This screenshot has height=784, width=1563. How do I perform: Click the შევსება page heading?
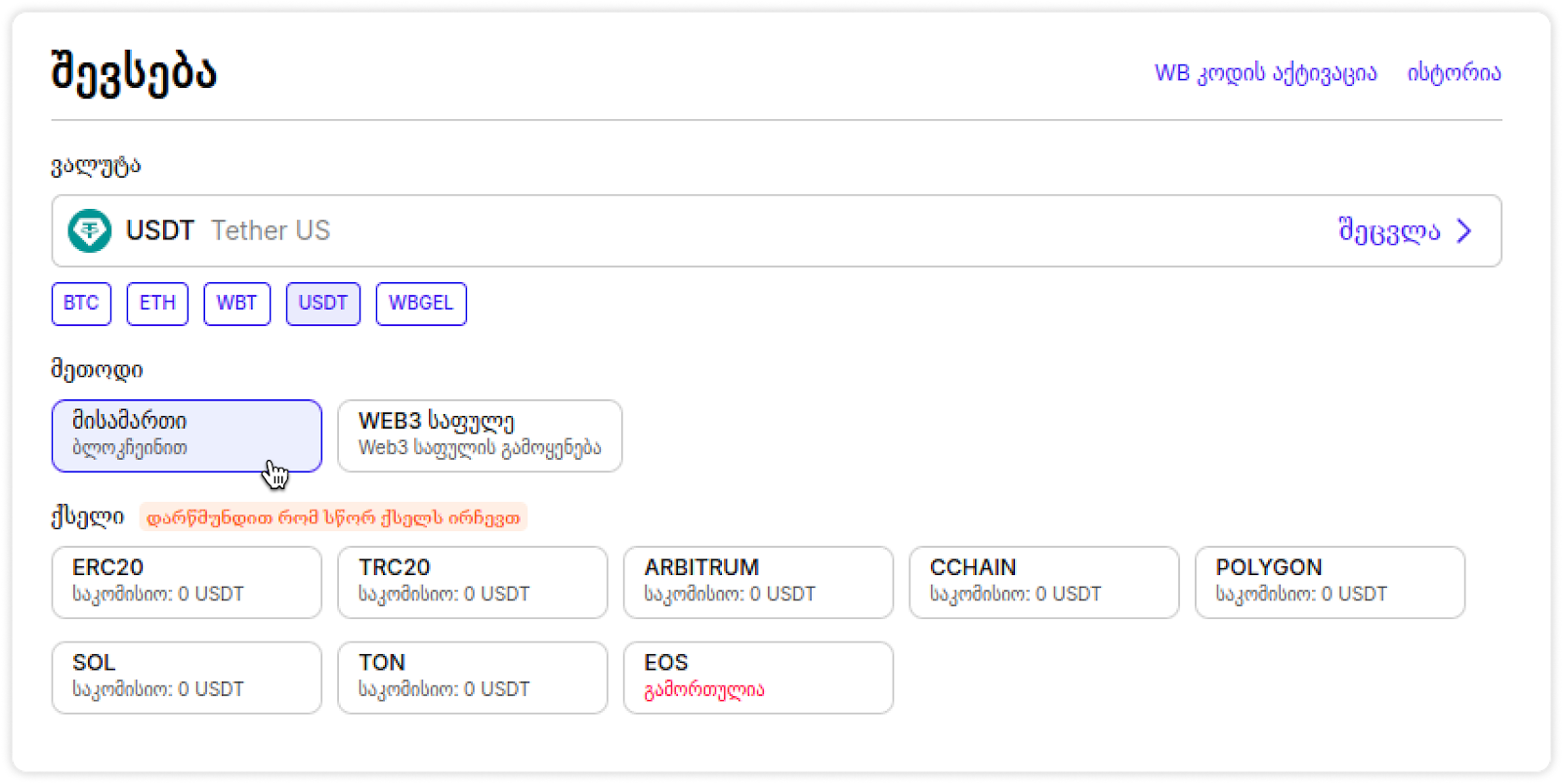pos(134,73)
